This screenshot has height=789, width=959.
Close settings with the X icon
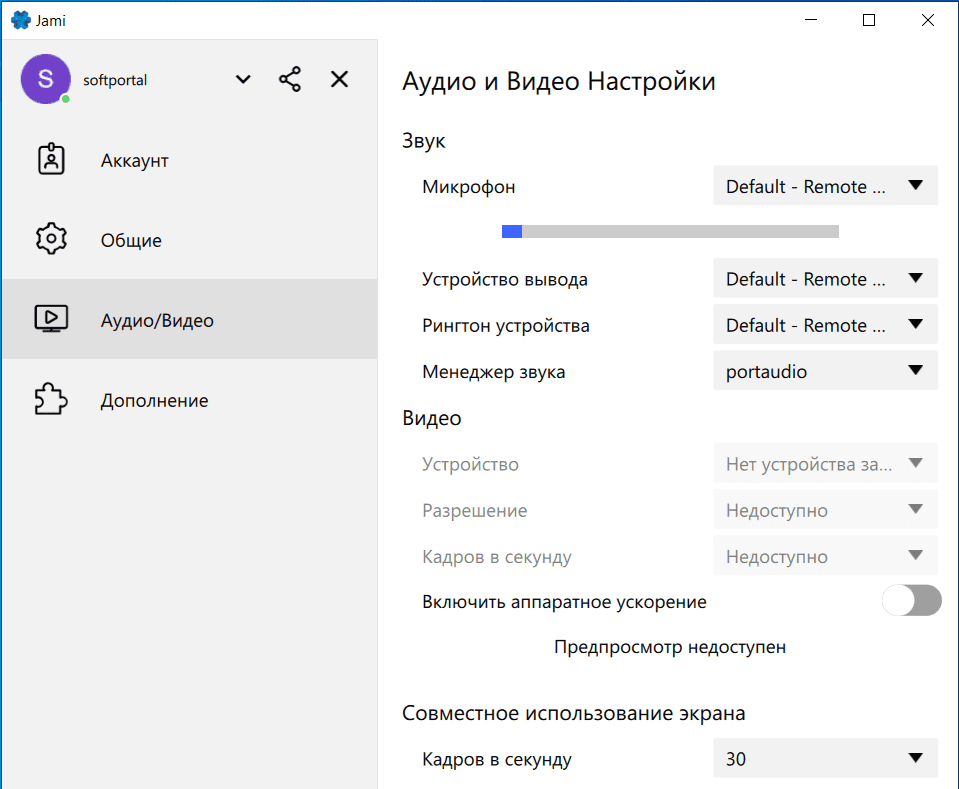[340, 80]
